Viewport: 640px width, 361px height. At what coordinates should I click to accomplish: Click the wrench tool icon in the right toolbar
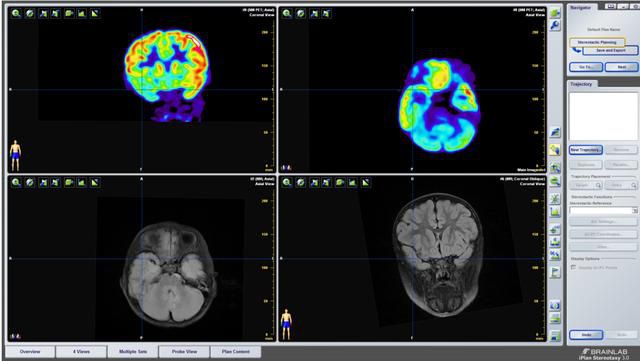tap(555, 26)
